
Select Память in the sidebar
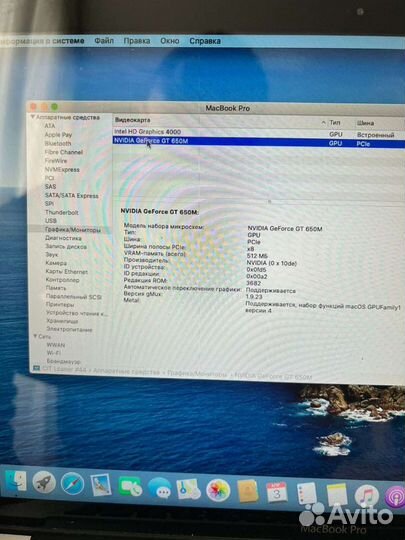[x=56, y=288]
